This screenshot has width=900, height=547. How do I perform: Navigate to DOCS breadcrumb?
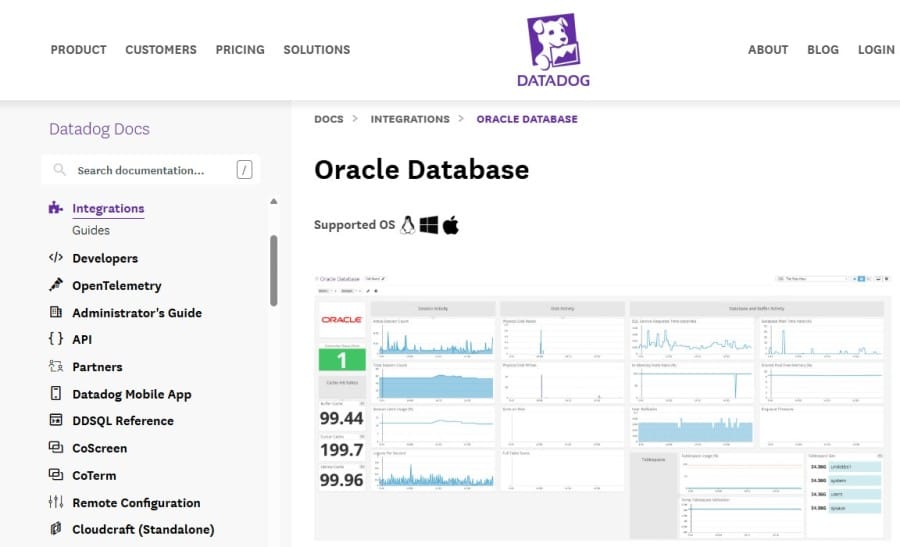click(x=329, y=119)
